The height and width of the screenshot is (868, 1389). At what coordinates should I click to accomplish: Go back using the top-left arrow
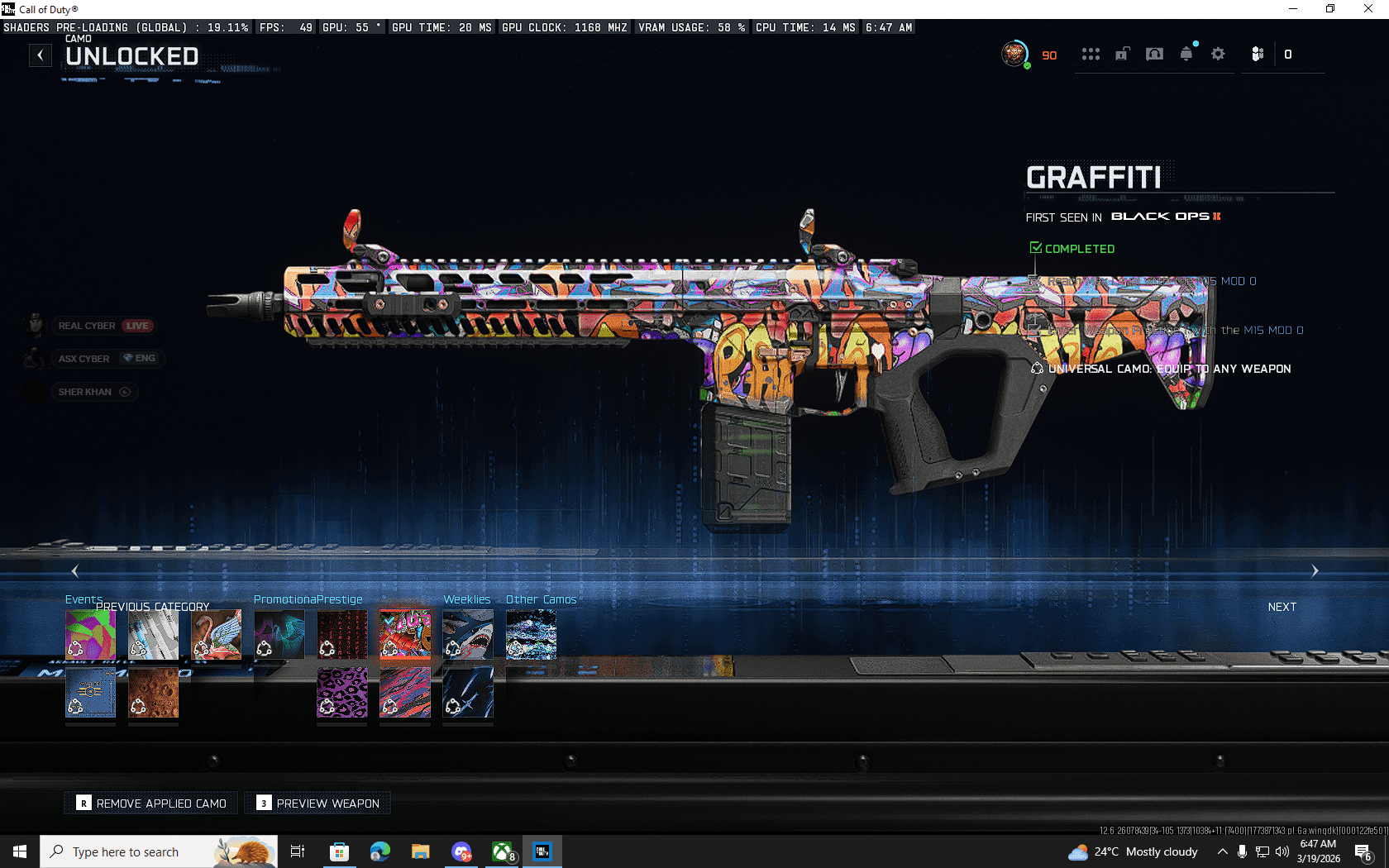coord(41,55)
